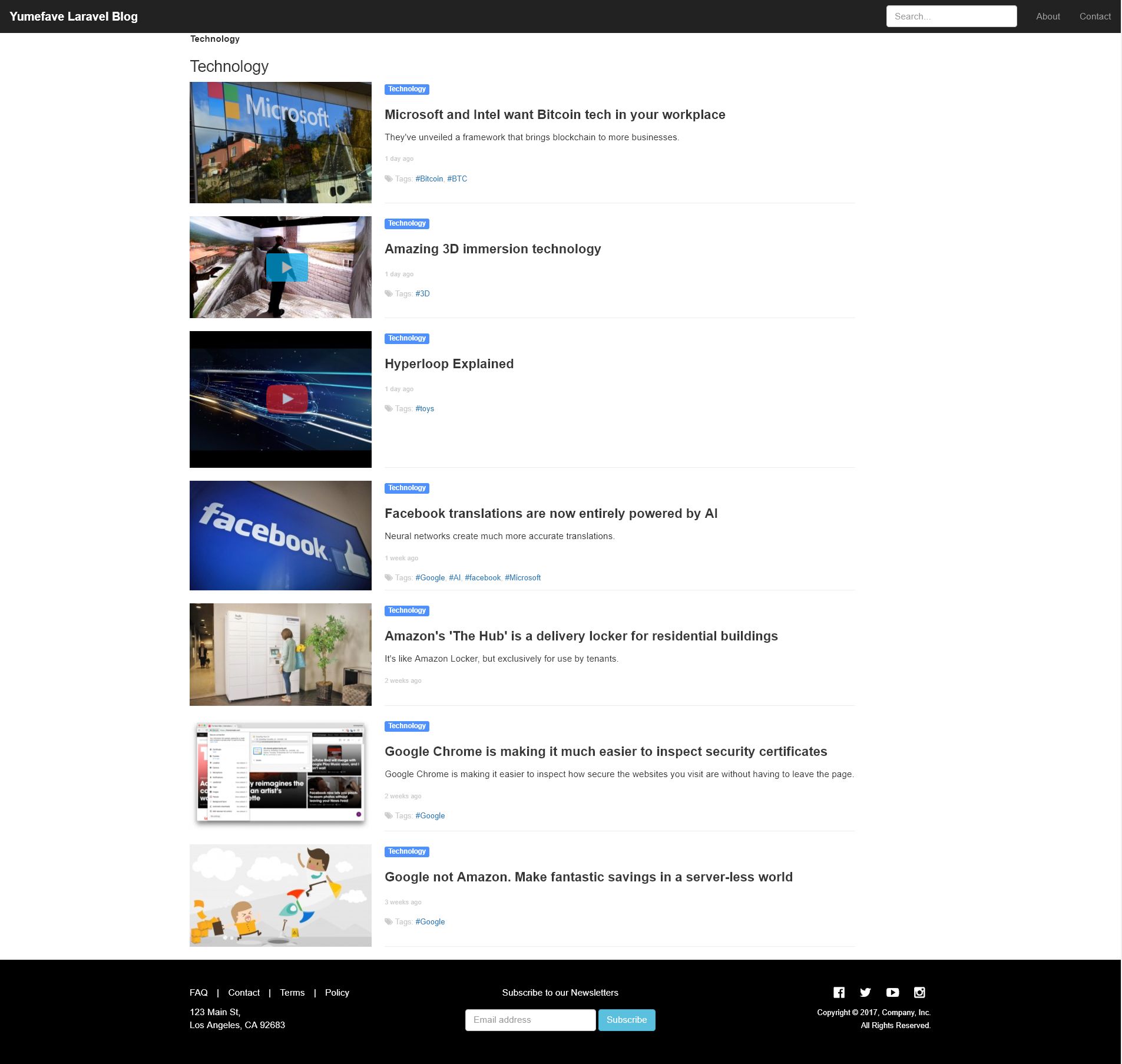
Task: Open the Chrome browser screenshot thumbnail
Action: (x=280, y=775)
